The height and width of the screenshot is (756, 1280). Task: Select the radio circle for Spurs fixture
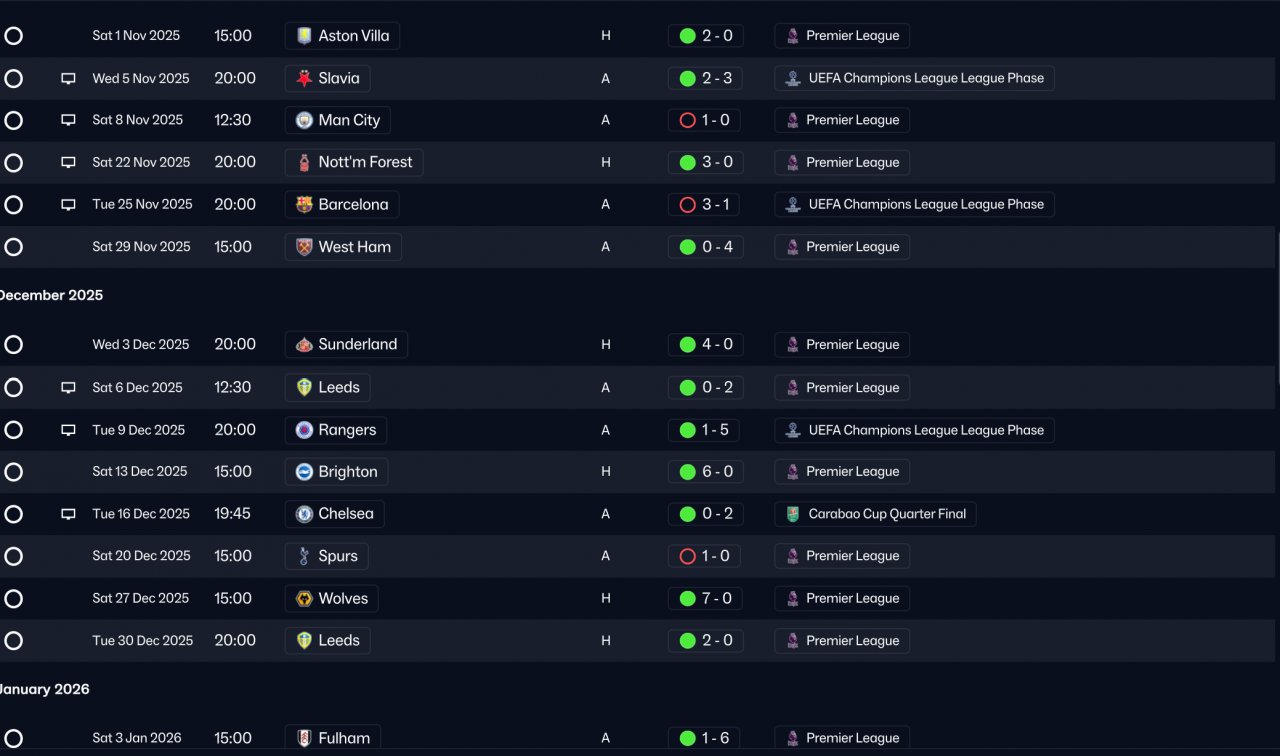click(13, 556)
